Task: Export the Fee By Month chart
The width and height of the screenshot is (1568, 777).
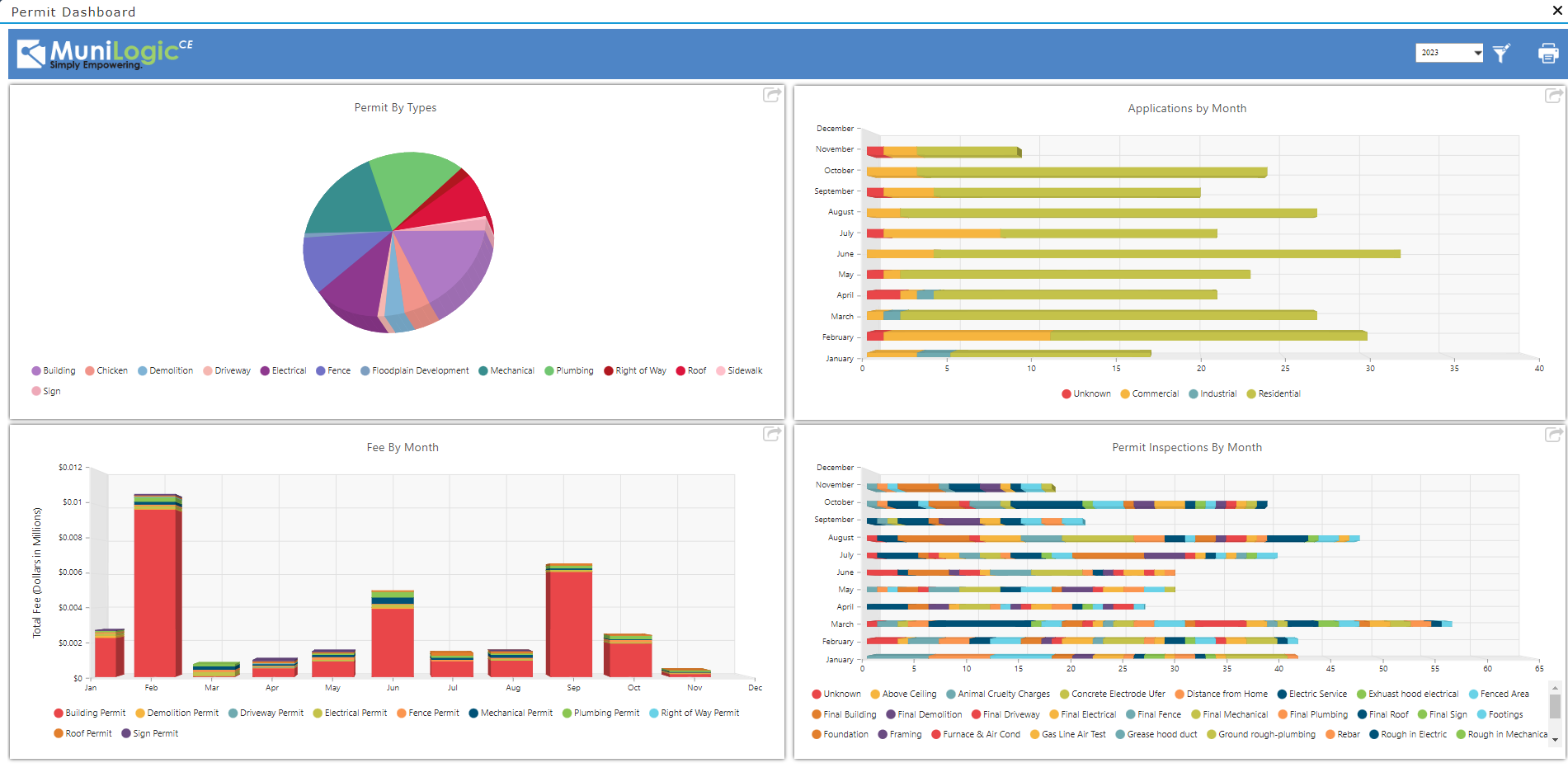Action: 772,434
